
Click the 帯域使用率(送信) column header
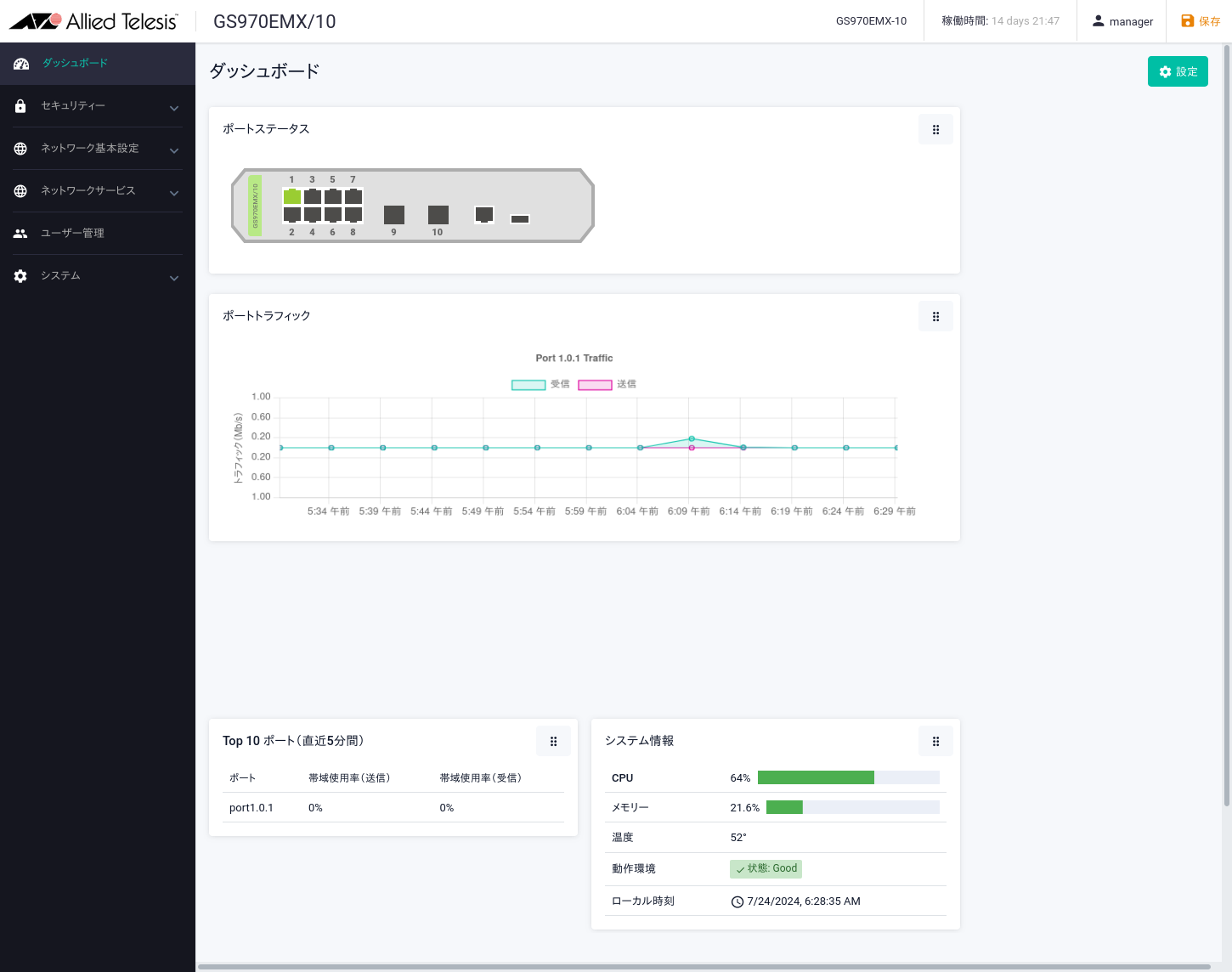349,778
